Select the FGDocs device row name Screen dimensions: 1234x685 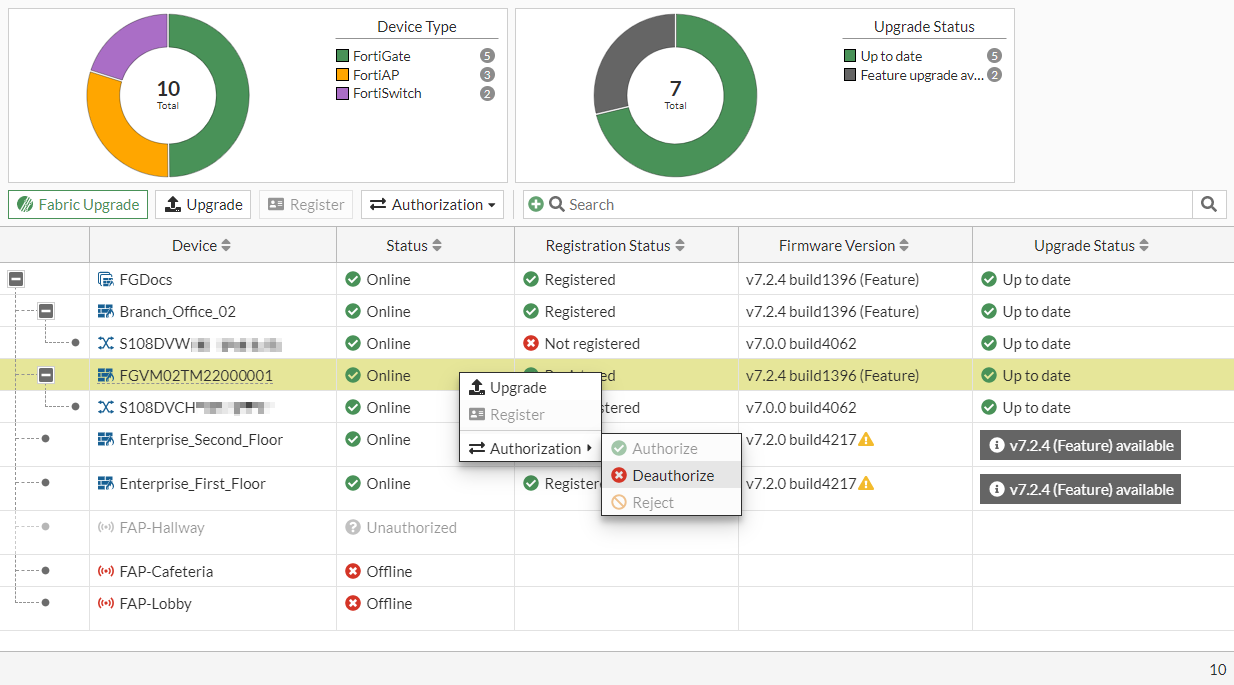pos(146,279)
